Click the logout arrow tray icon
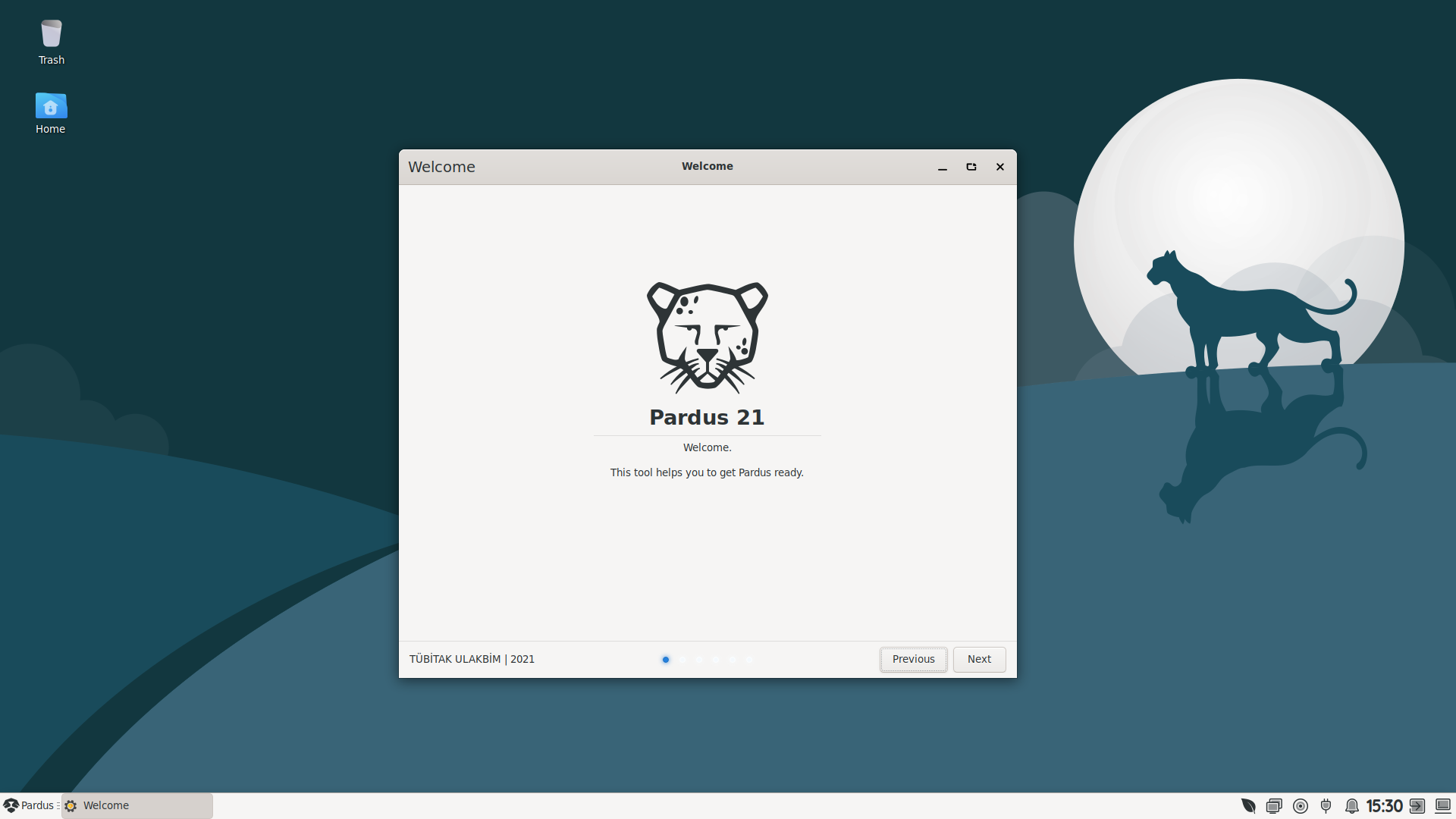The width and height of the screenshot is (1456, 819). click(1417, 805)
